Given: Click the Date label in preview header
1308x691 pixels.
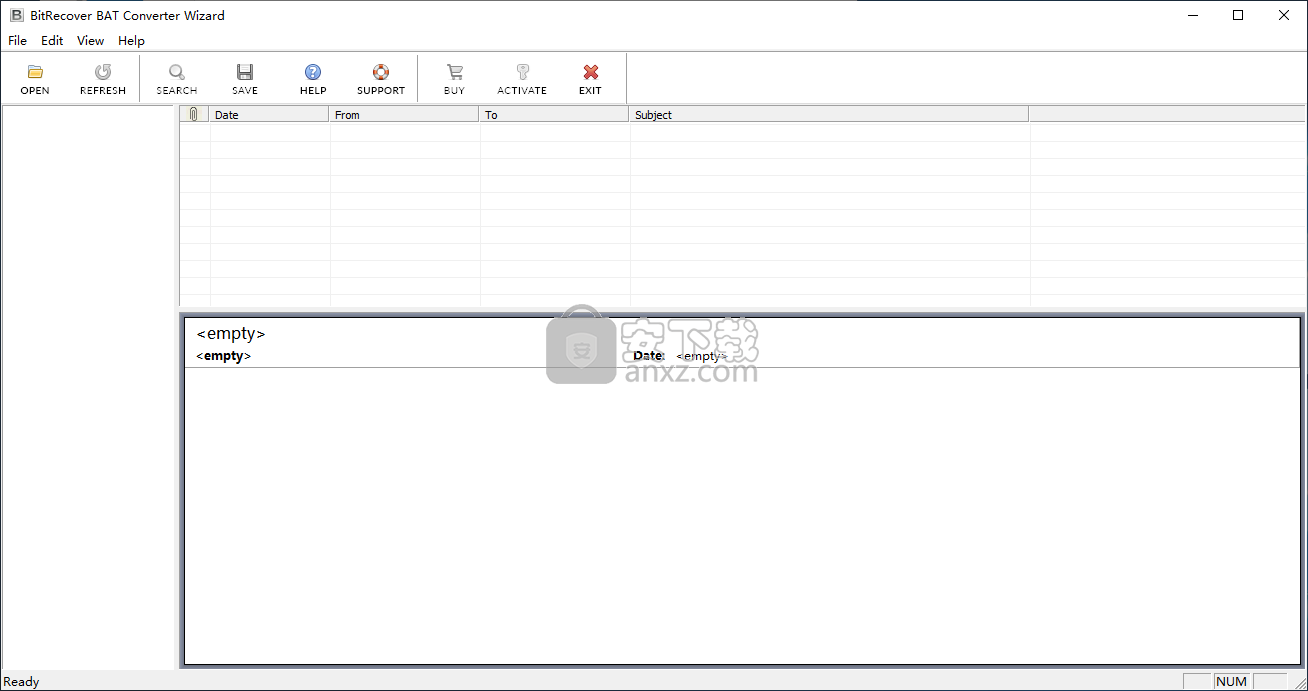Looking at the screenshot, I should pos(648,356).
